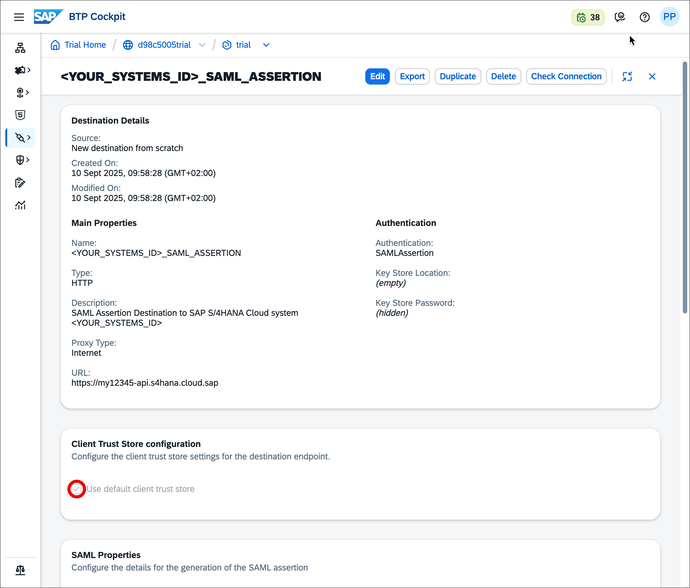Click the subaccount icon beside trial

coord(227,45)
